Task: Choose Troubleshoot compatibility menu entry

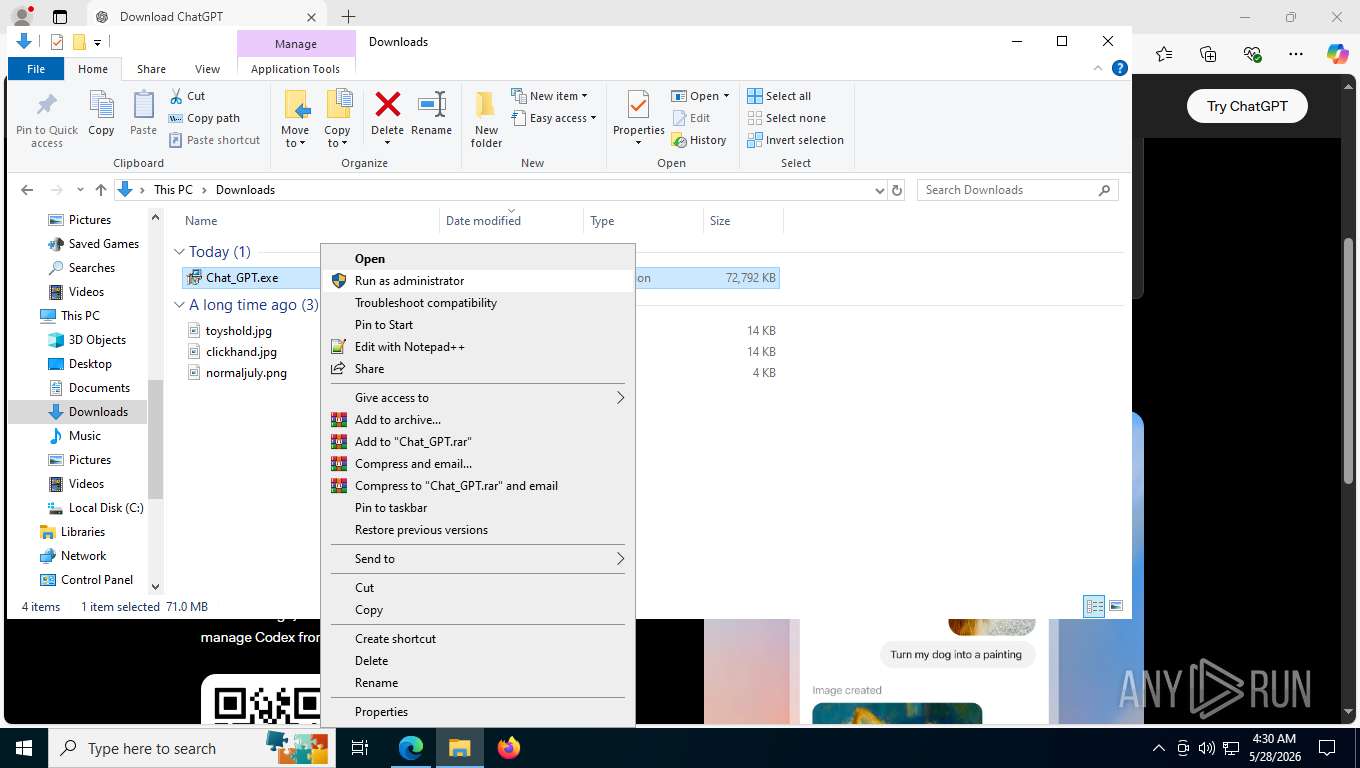Action: (x=478, y=303)
